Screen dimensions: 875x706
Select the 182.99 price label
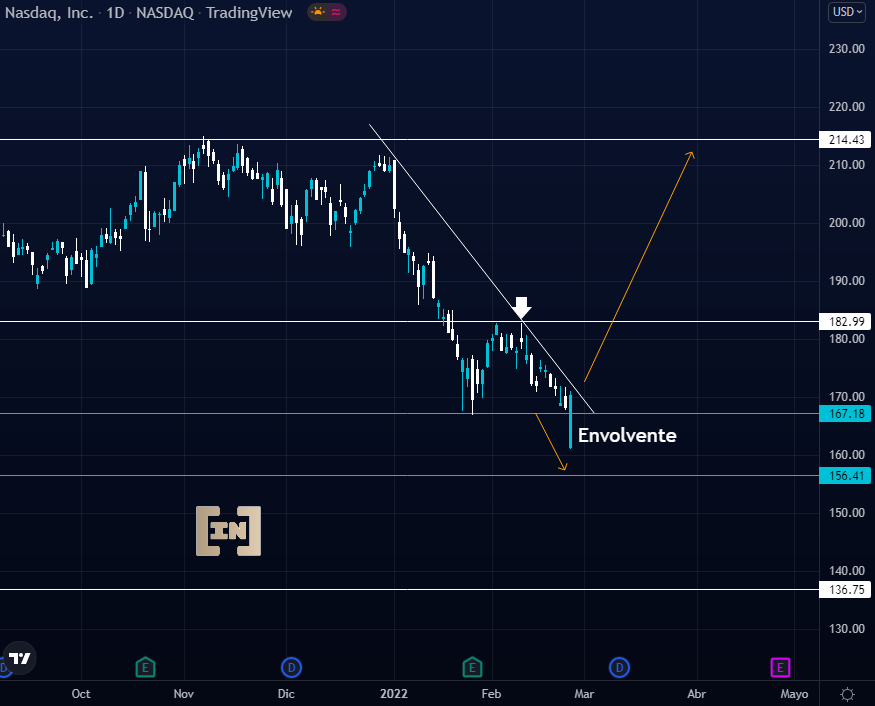(x=845, y=321)
